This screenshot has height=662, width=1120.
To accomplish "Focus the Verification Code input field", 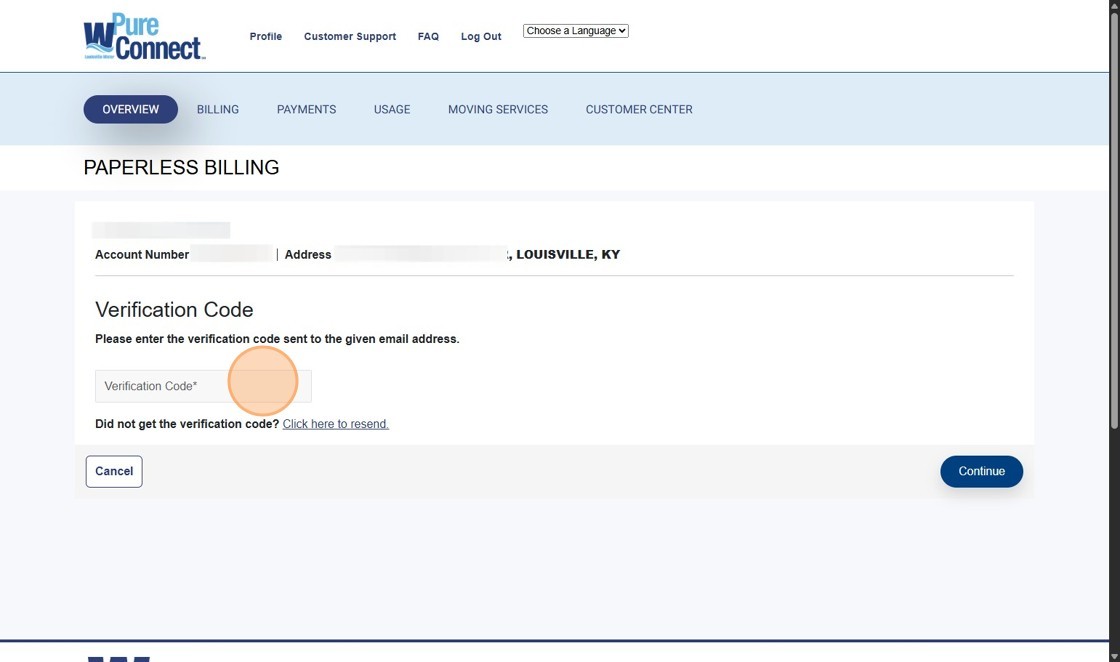I will coord(203,386).
